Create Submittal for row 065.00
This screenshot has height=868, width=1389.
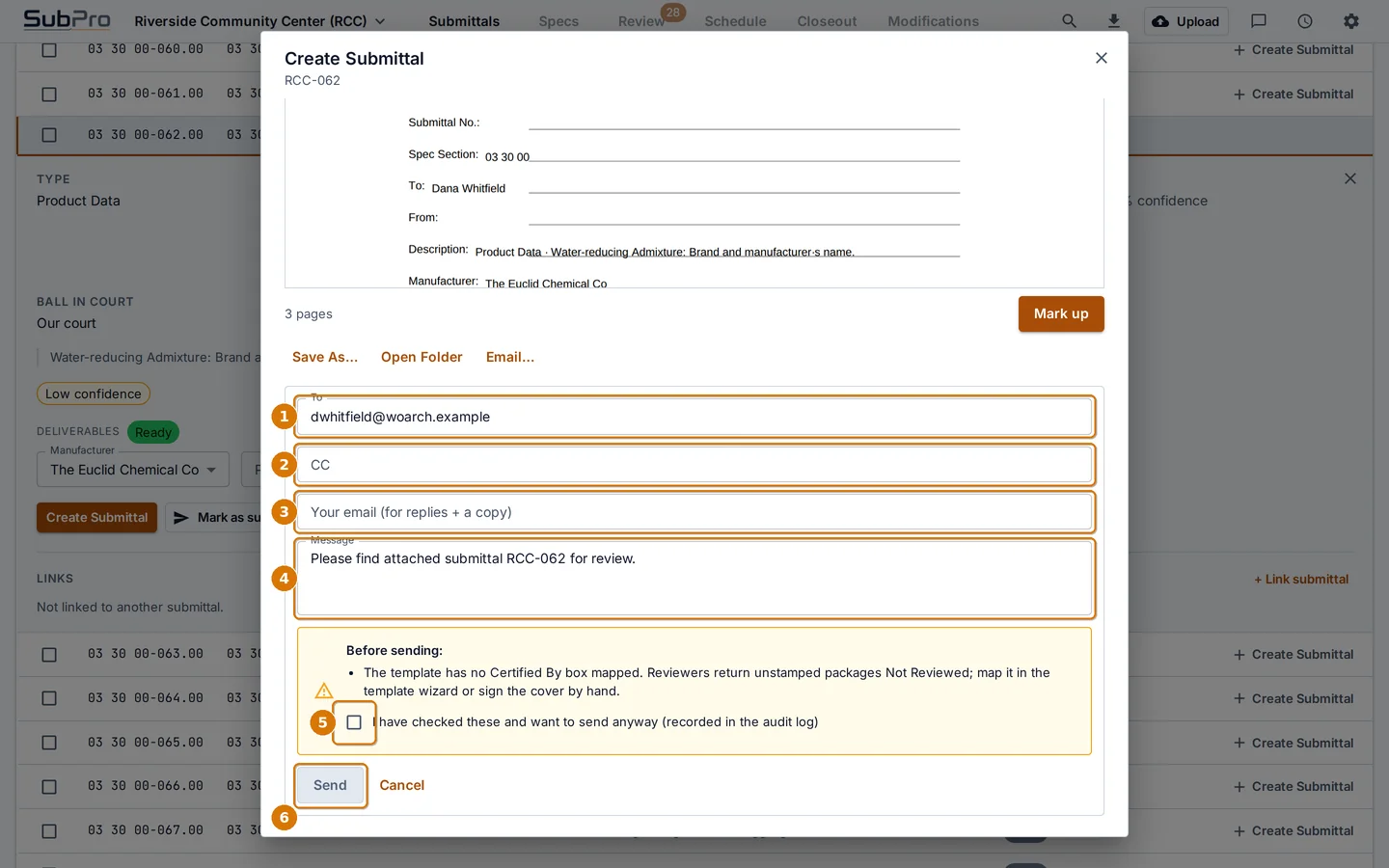[x=1293, y=744]
